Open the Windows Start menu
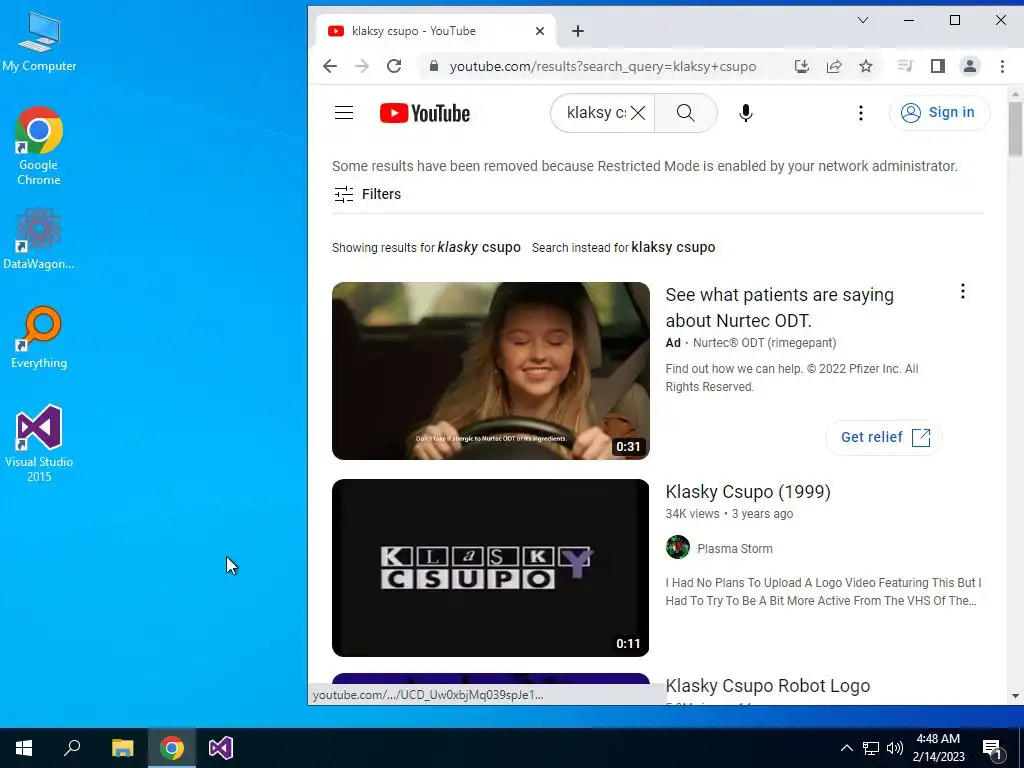Screen dimensions: 1024x768 coord(24,748)
